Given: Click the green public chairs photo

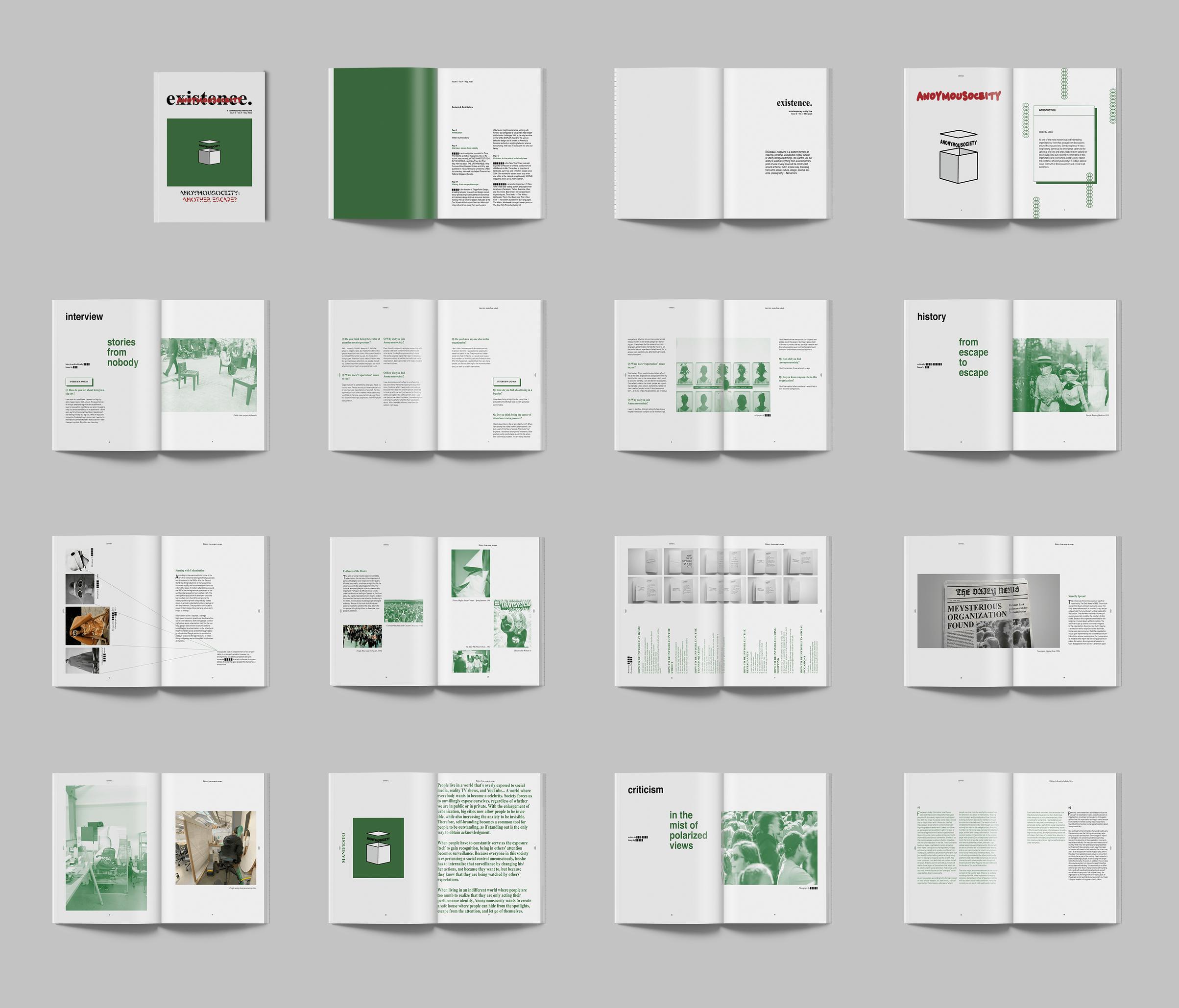Looking at the screenshot, I should (x=209, y=375).
